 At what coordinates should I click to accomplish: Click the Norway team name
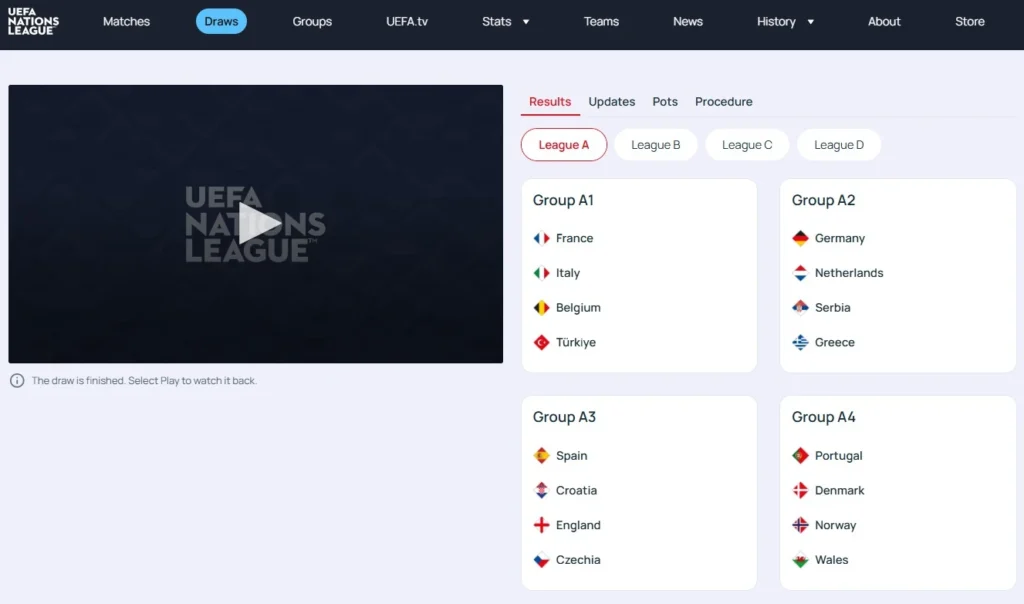pyautogui.click(x=835, y=525)
